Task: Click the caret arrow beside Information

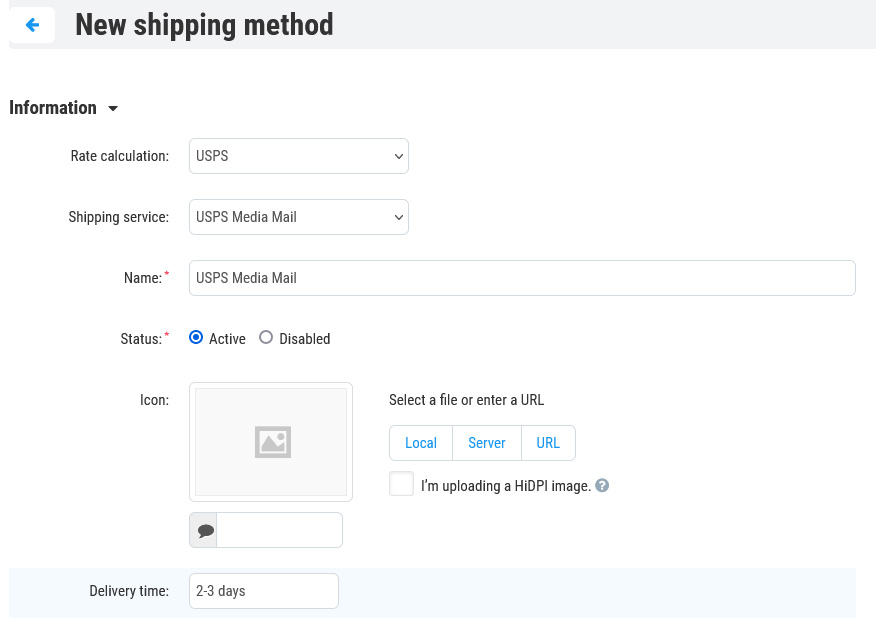Action: click(112, 108)
